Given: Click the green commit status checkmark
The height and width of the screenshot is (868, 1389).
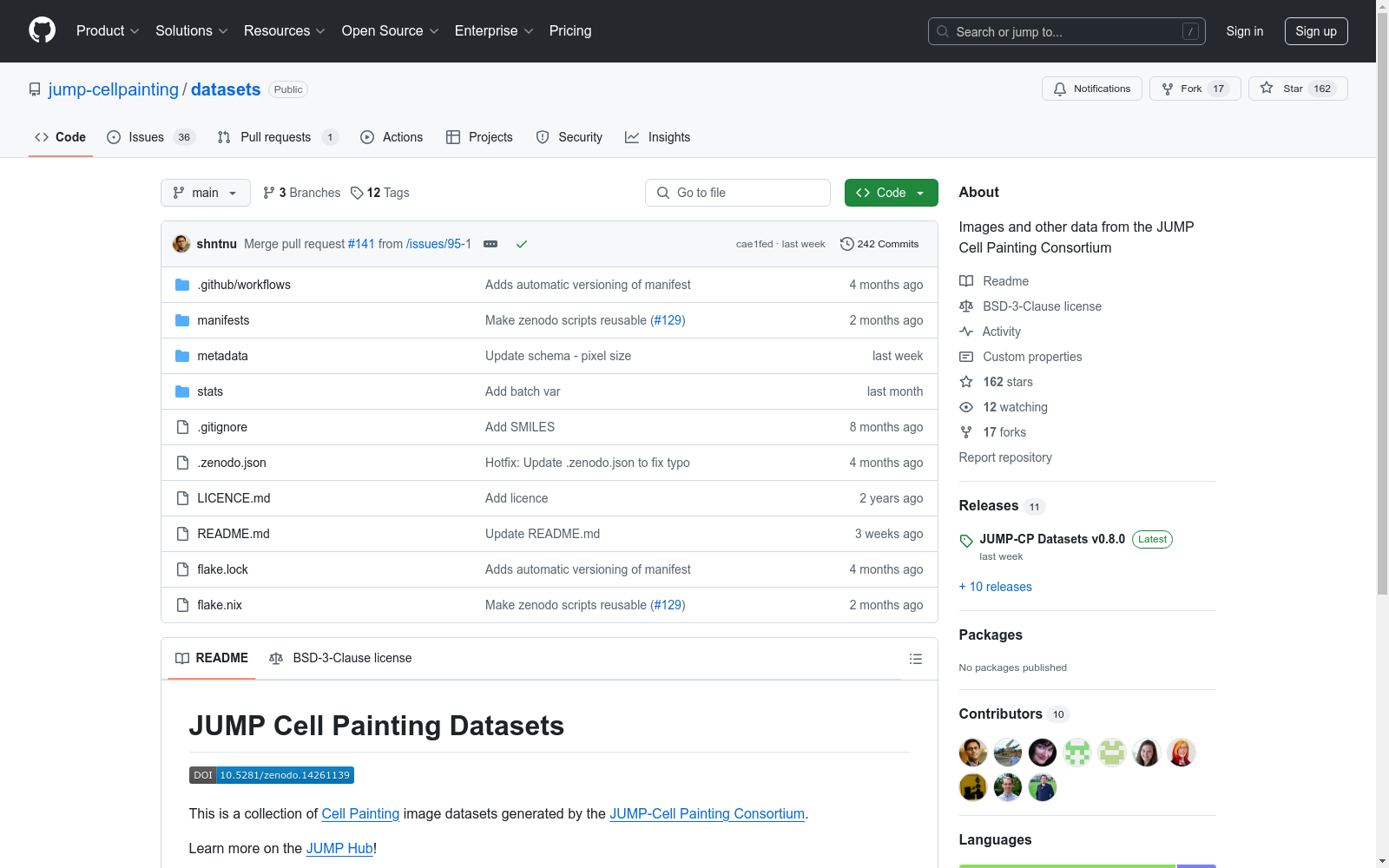Looking at the screenshot, I should (522, 244).
